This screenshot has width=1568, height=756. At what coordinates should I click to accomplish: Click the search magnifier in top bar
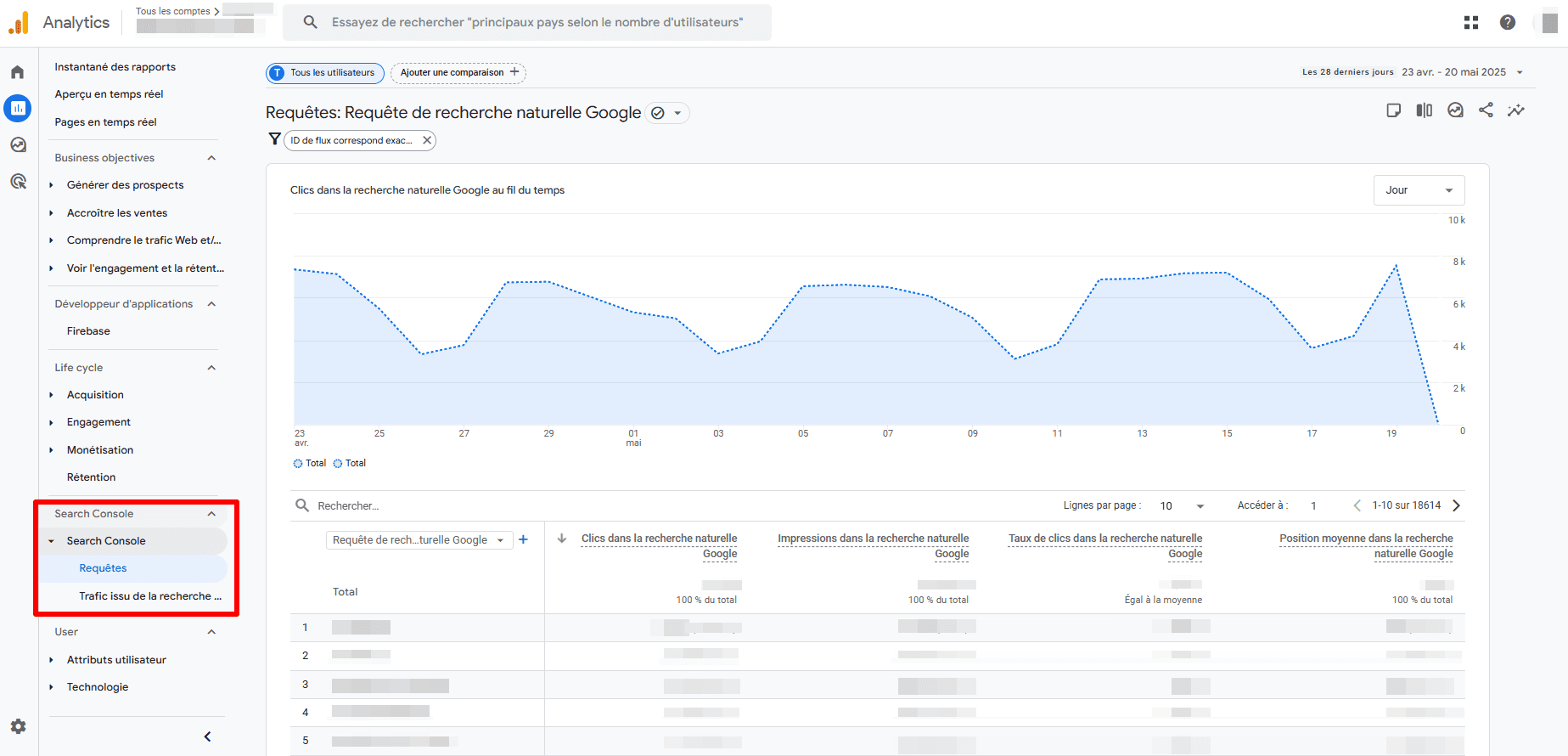311,22
